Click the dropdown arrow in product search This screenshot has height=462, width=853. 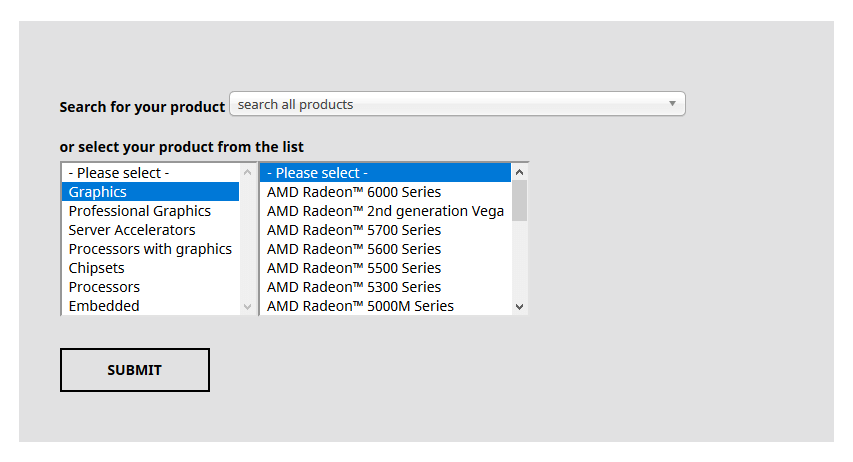[672, 104]
